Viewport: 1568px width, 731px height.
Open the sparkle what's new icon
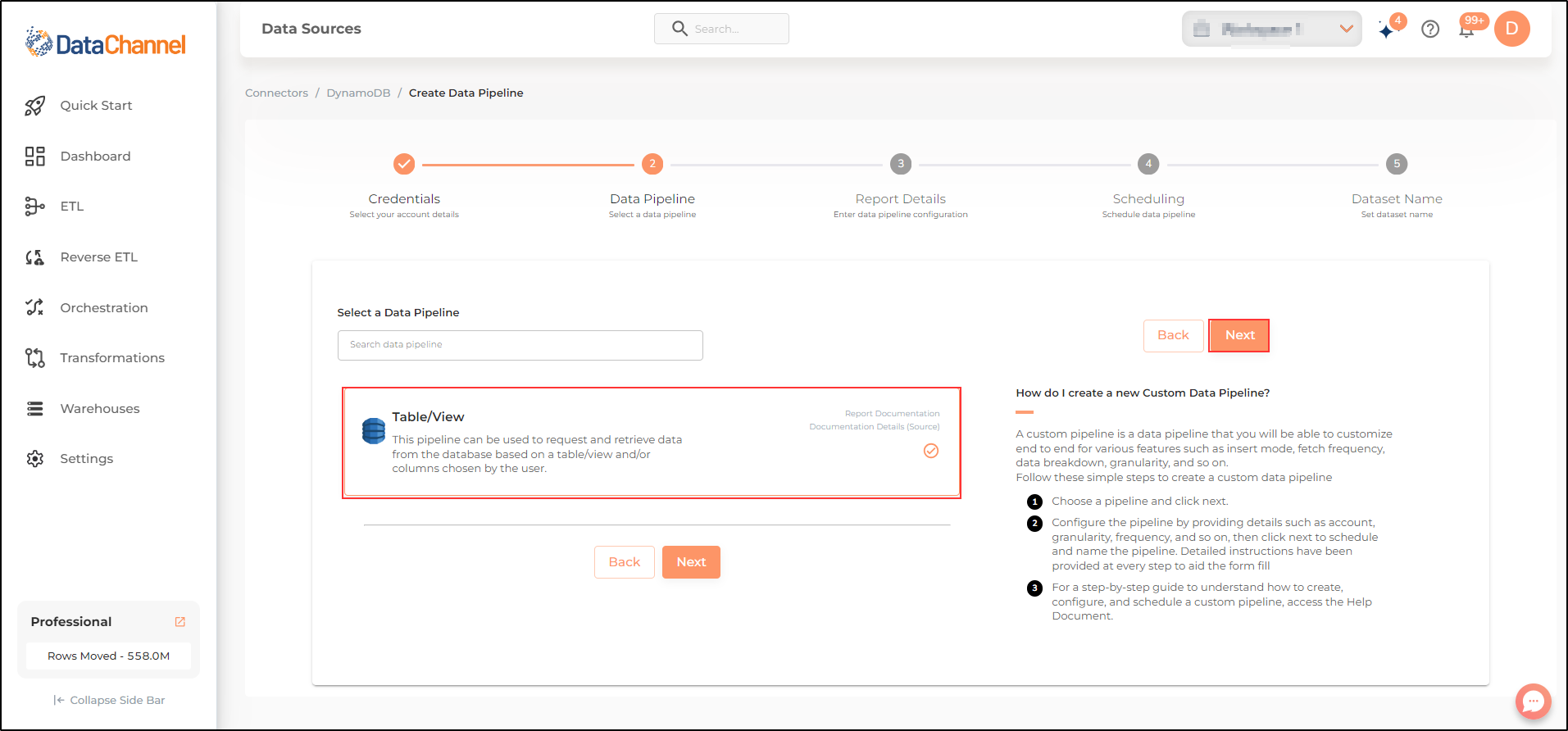pyautogui.click(x=1386, y=30)
